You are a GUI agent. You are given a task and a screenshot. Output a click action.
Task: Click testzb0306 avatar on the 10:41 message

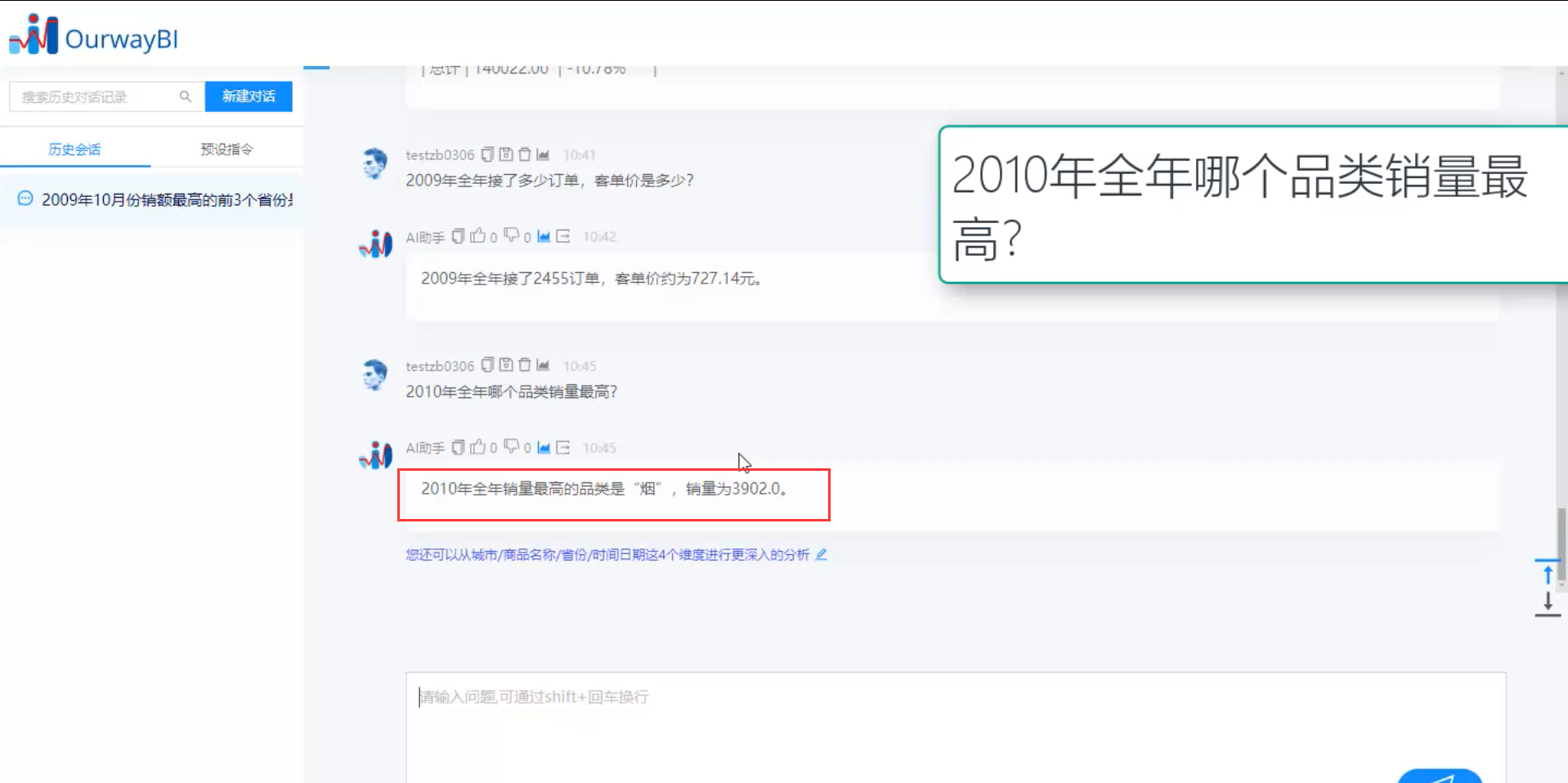point(375,163)
